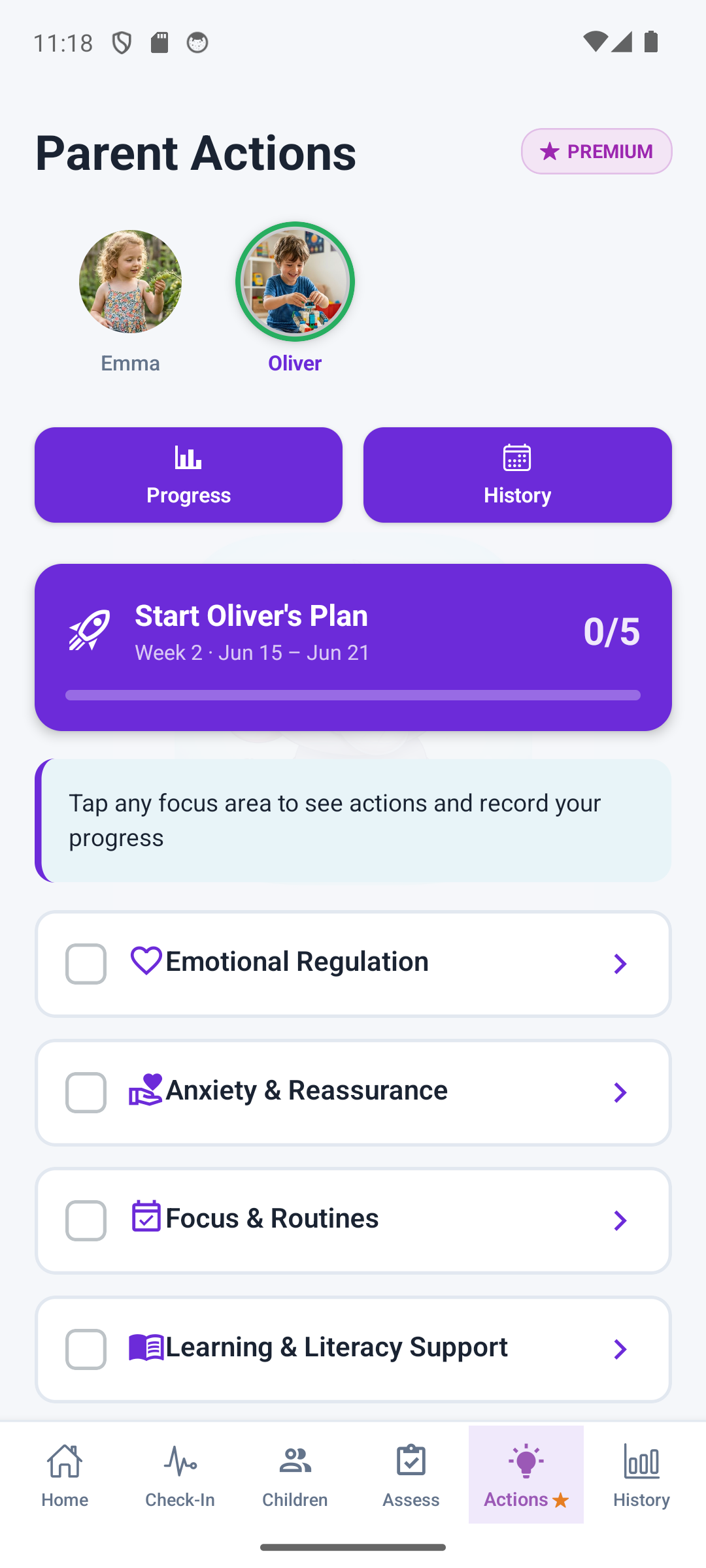Expand Emotional Regulation using its chevron

pyautogui.click(x=620, y=964)
